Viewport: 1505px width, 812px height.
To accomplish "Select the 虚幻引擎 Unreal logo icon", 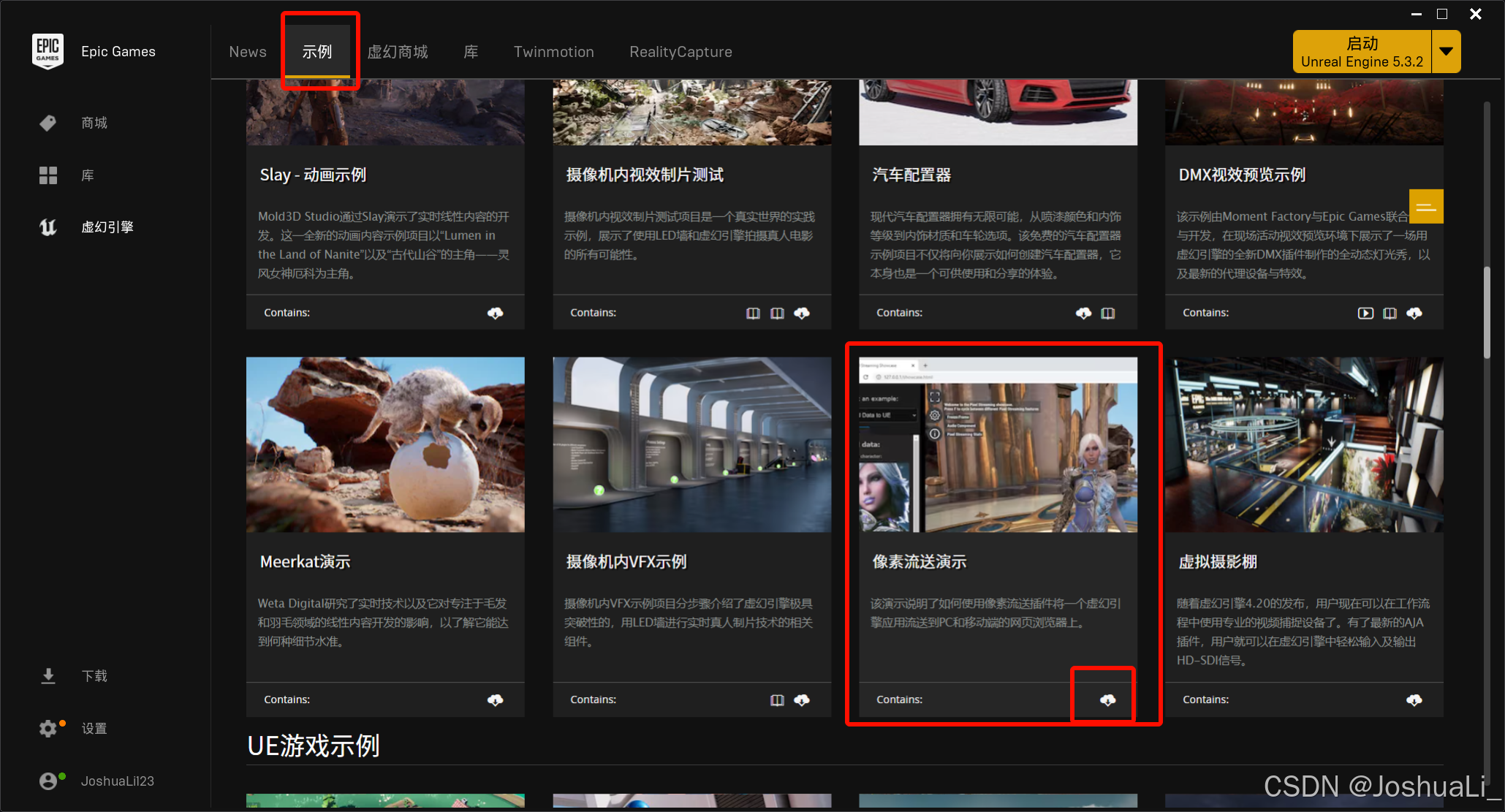I will tap(48, 227).
